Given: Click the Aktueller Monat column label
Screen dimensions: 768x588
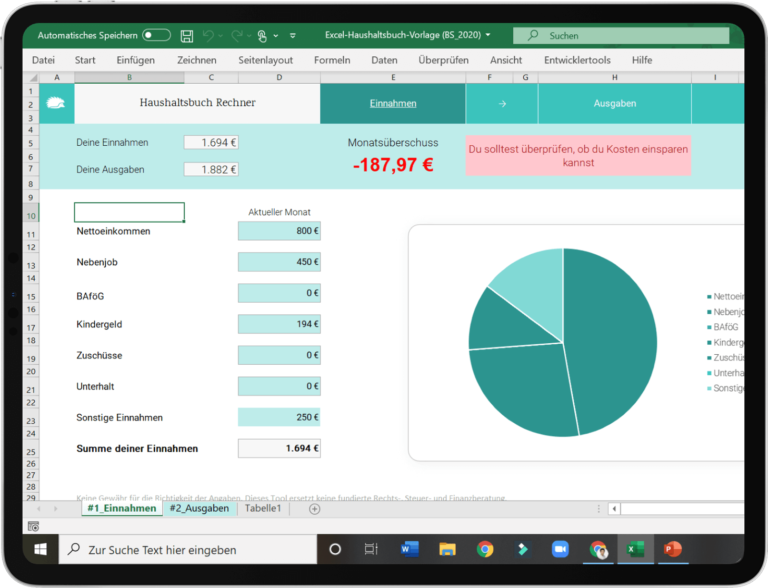Looking at the screenshot, I should pyautogui.click(x=279, y=212).
